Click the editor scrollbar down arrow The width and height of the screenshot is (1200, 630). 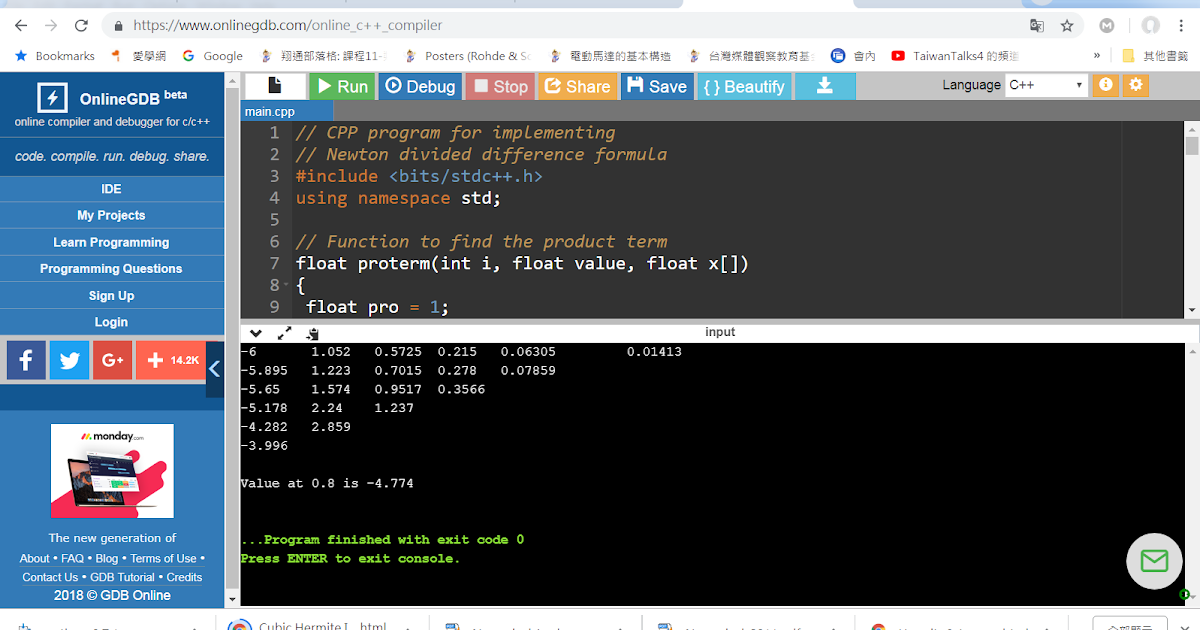[x=1191, y=311]
